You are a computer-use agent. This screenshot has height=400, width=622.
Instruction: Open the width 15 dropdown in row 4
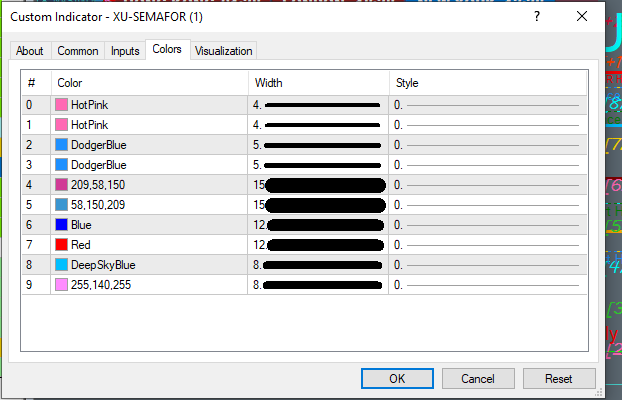(318, 185)
